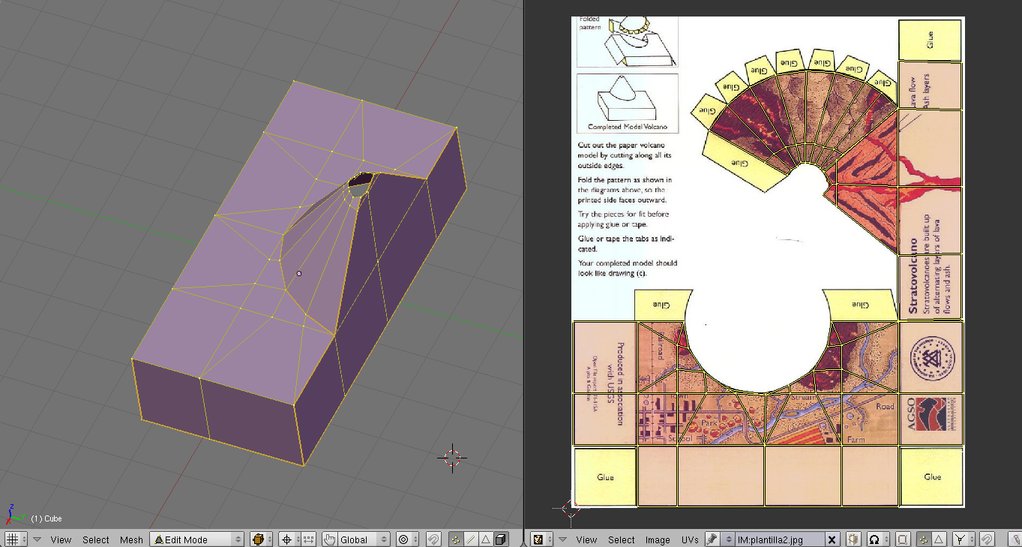Open the image browse arrows selector
Image resolution: width=1022 pixels, height=547 pixels.
tap(729, 539)
